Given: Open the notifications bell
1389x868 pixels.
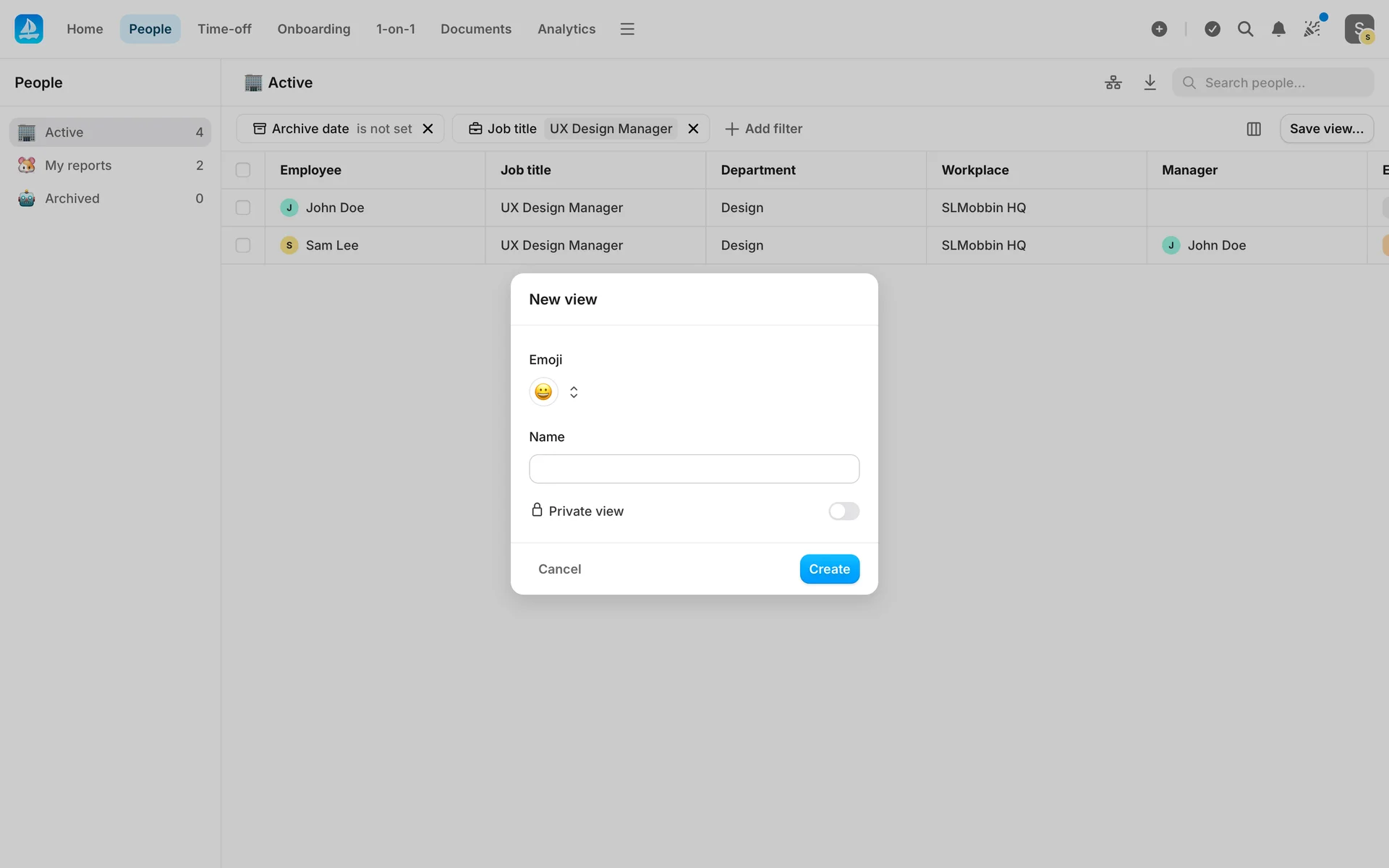Looking at the screenshot, I should [1278, 29].
